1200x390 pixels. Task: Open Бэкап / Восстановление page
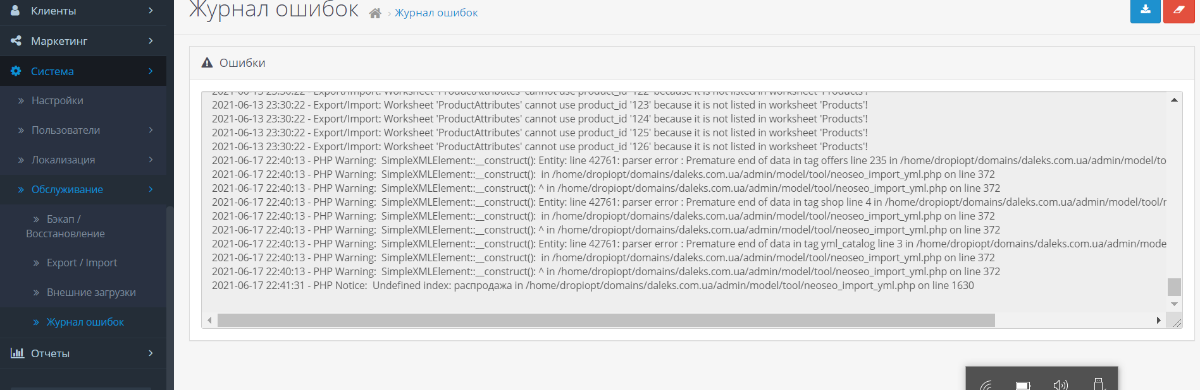65,225
